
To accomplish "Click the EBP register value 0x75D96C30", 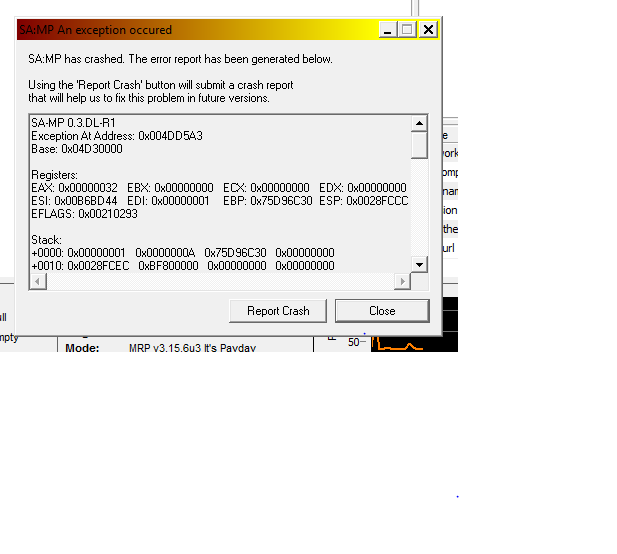I will [281, 201].
